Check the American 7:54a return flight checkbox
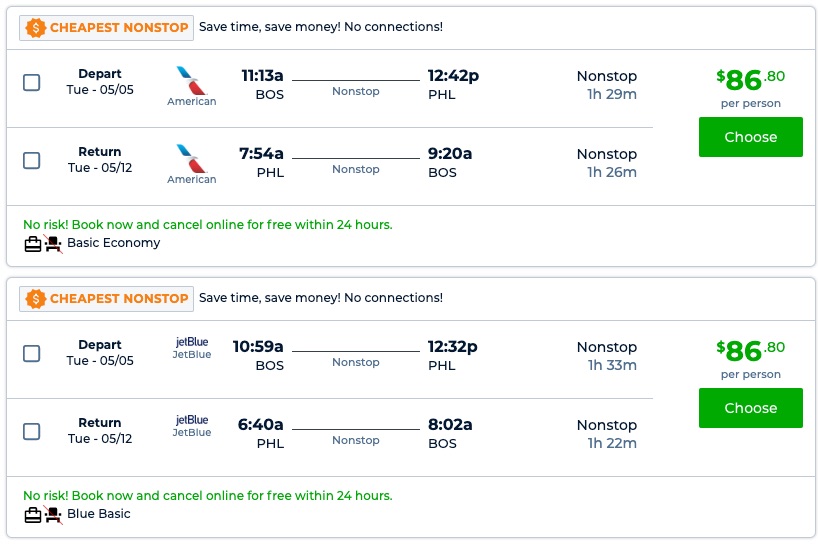Viewport: 818px width, 544px height. 32,160
